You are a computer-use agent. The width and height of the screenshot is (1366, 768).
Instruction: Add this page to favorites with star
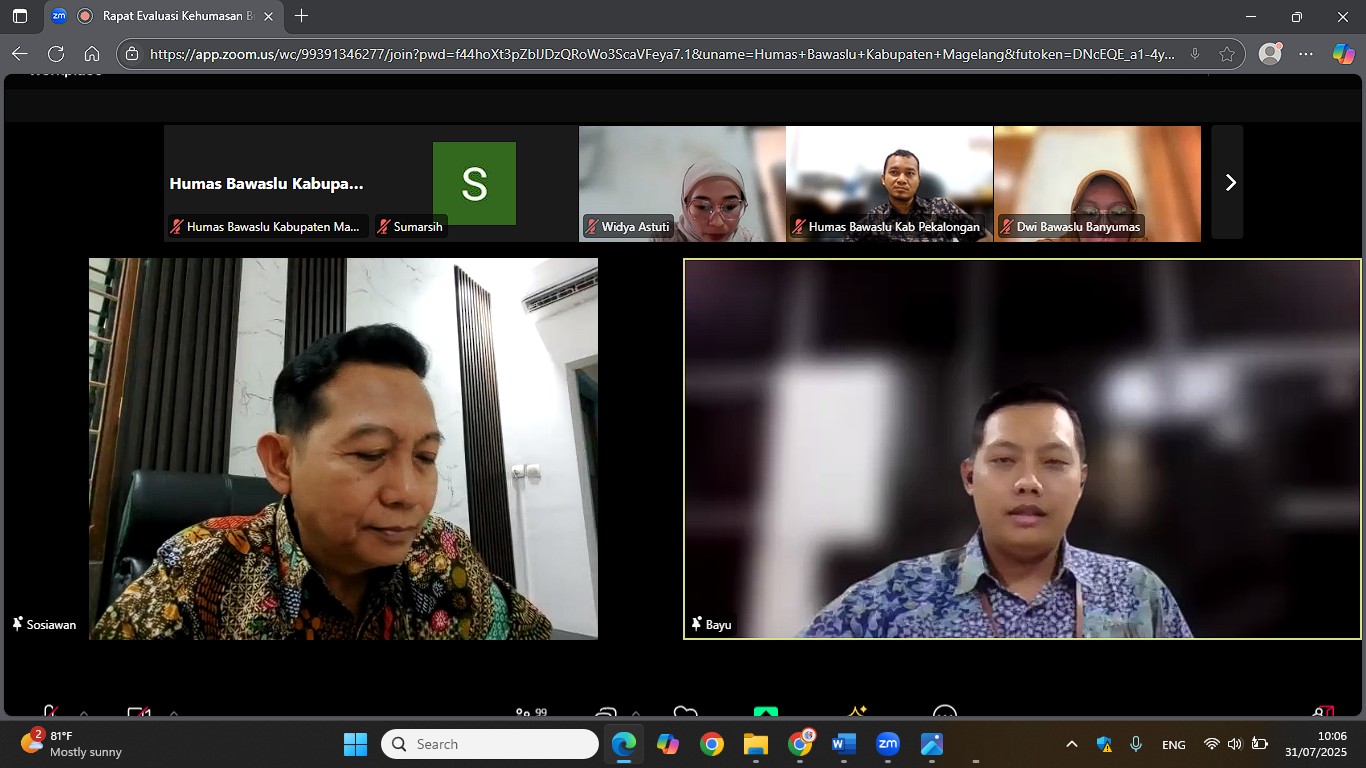[1227, 54]
